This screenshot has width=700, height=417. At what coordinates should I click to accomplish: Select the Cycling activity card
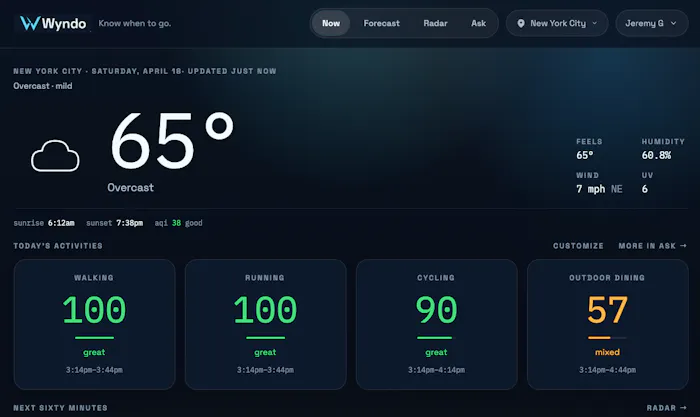436,325
